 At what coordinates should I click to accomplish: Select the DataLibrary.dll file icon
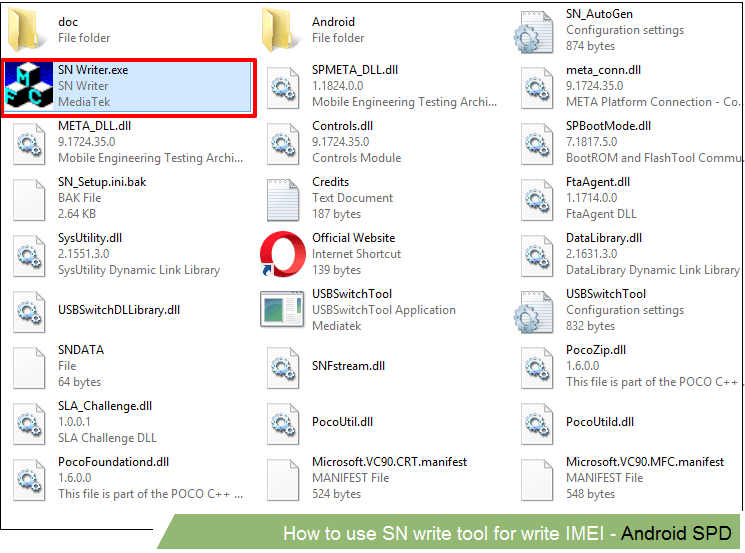pyautogui.click(x=537, y=256)
